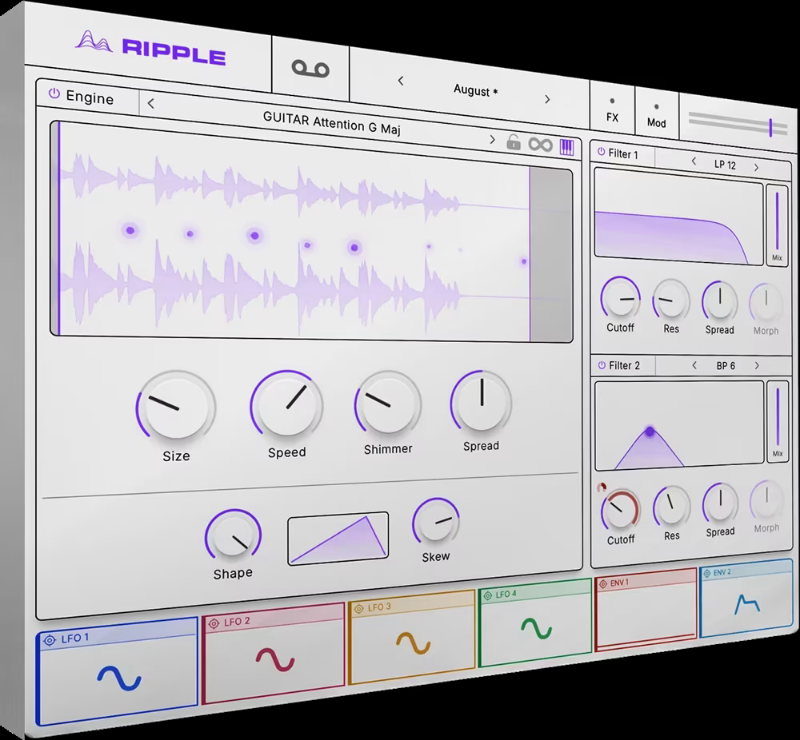
Task: Click the ENV 2 envelope shape icon
Action: click(747, 604)
